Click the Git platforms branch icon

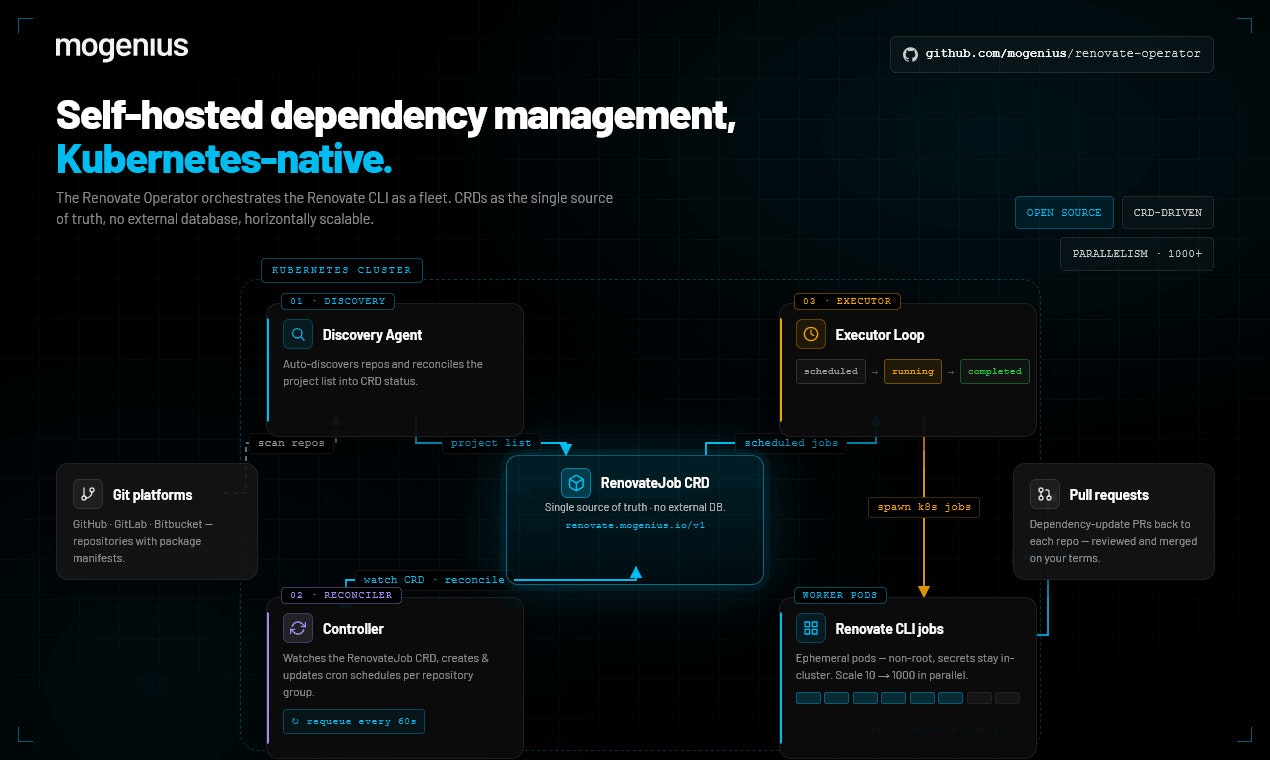[88, 494]
